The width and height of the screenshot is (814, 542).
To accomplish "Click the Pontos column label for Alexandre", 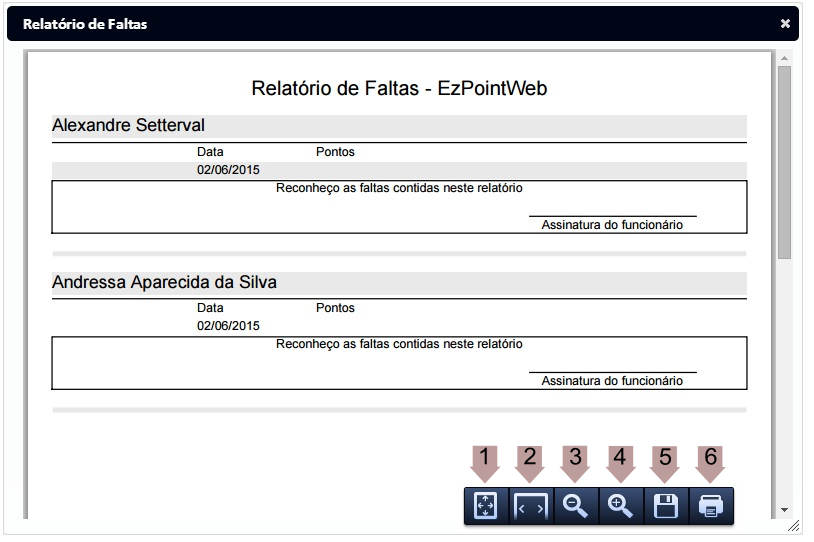I will tap(335, 152).
